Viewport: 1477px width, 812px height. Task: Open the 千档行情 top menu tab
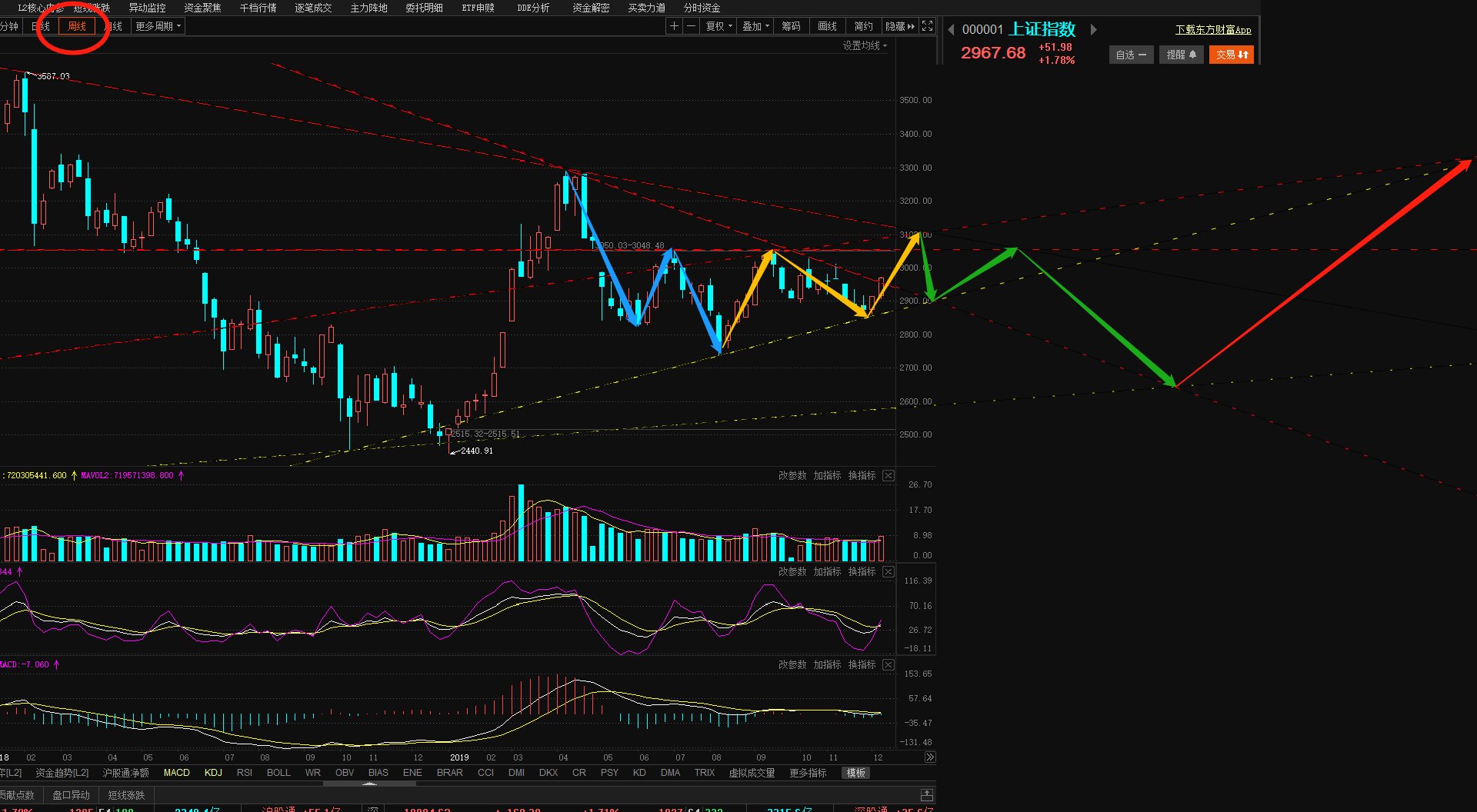258,8
